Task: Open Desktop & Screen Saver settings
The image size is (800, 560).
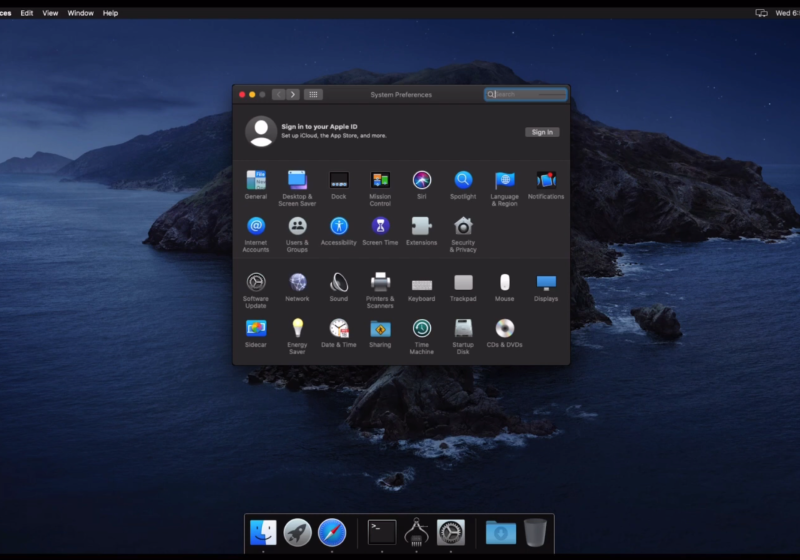Action: click(297, 181)
